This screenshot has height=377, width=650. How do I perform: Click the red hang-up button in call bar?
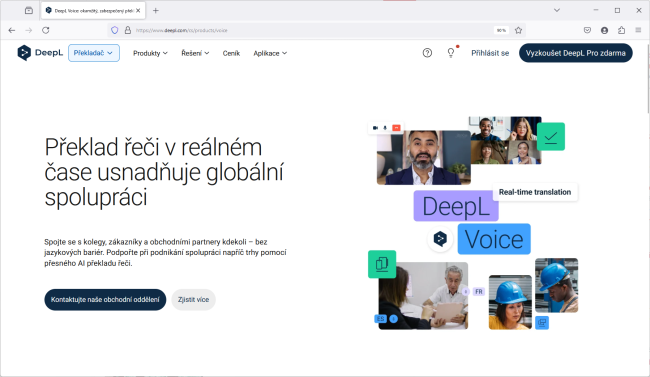click(x=396, y=128)
